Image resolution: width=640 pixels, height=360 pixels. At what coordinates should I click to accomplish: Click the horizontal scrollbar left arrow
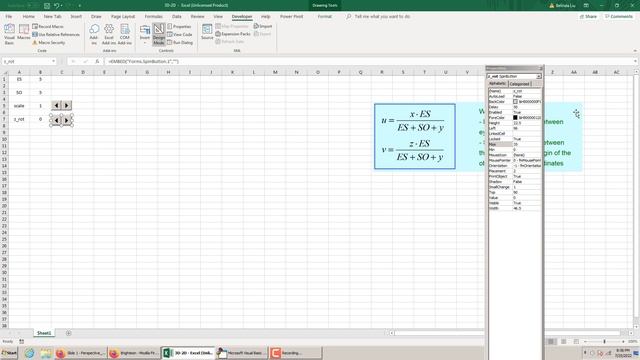coord(392,333)
